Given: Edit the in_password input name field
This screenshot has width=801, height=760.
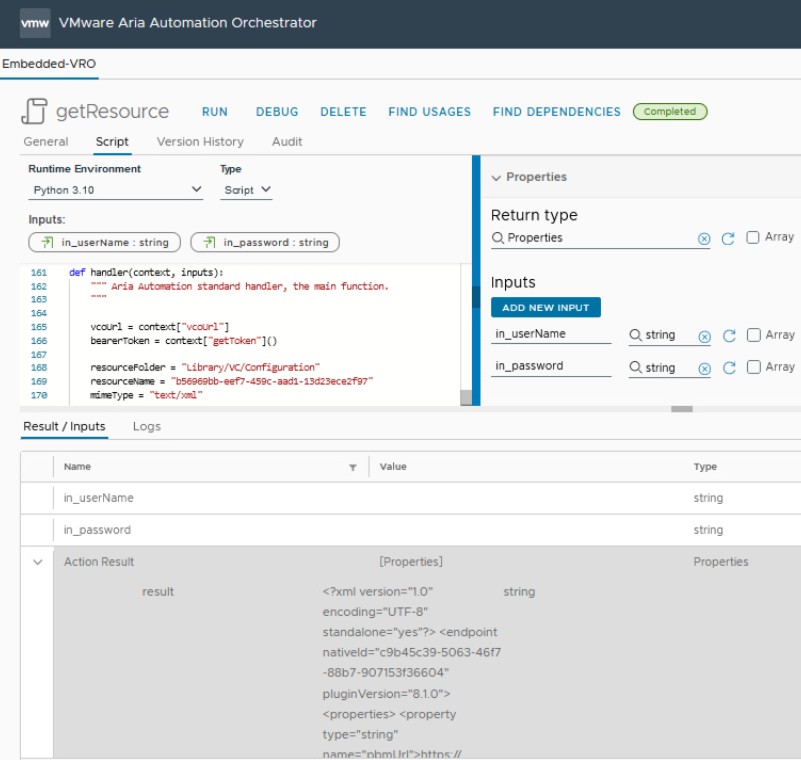Looking at the screenshot, I should 551,367.
